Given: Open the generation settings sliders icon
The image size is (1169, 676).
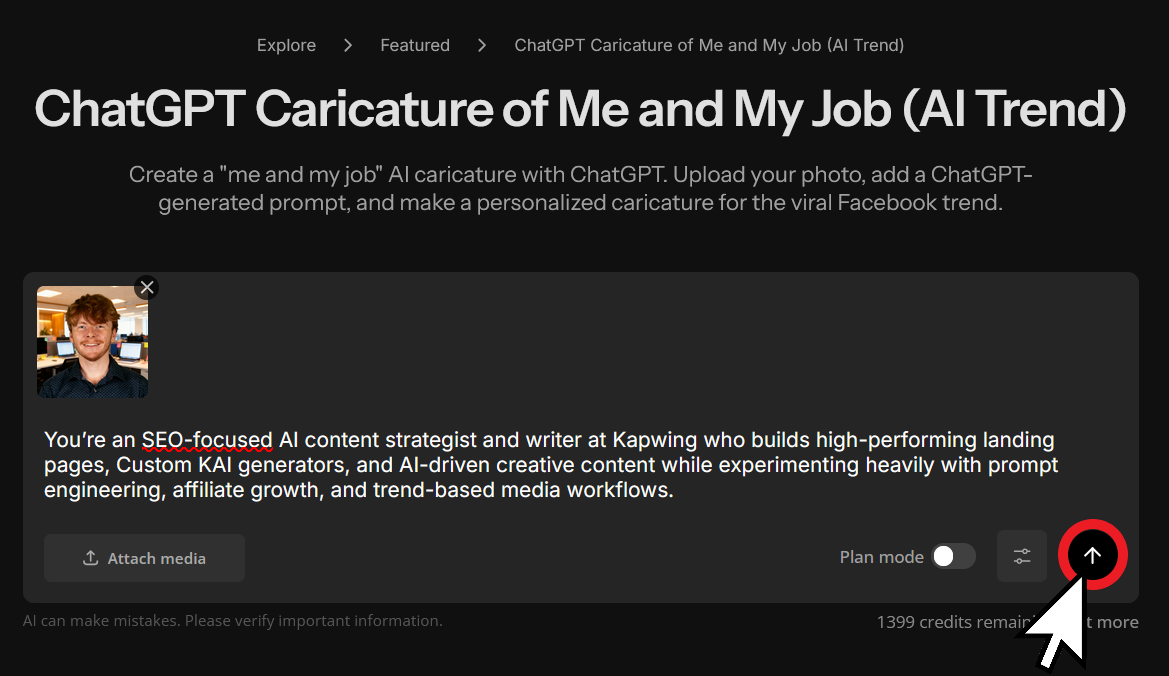Looking at the screenshot, I should coord(1021,555).
